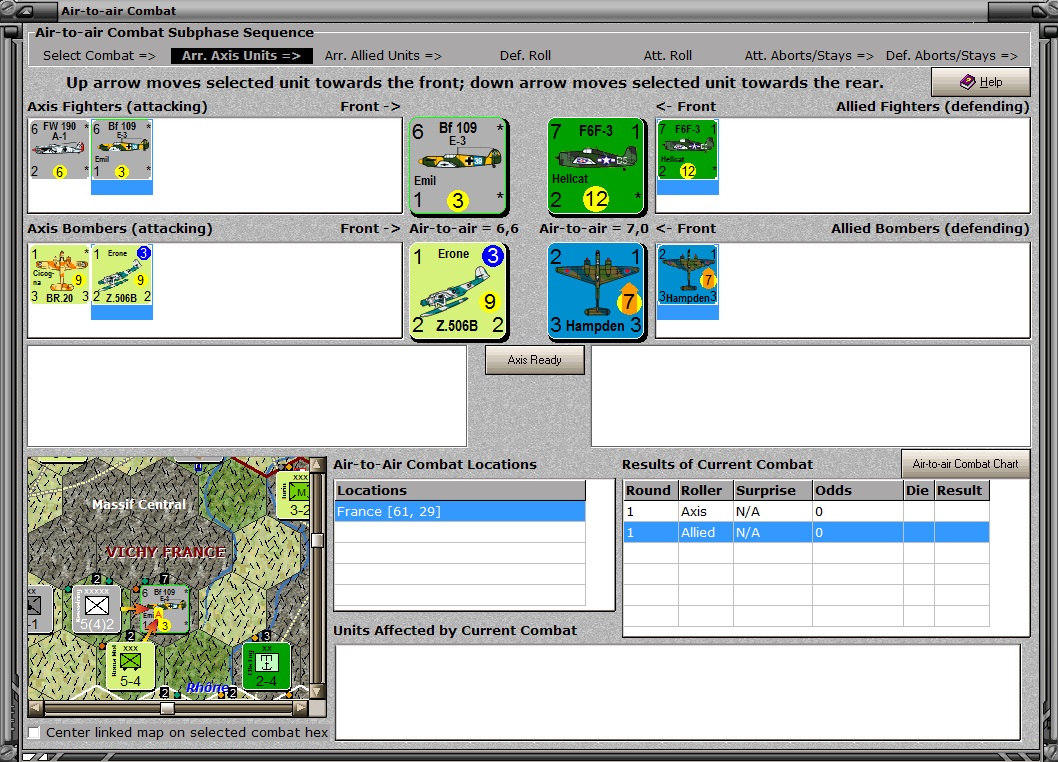Click the Massif Central label on the map
This screenshot has width=1058, height=762.
139,504
